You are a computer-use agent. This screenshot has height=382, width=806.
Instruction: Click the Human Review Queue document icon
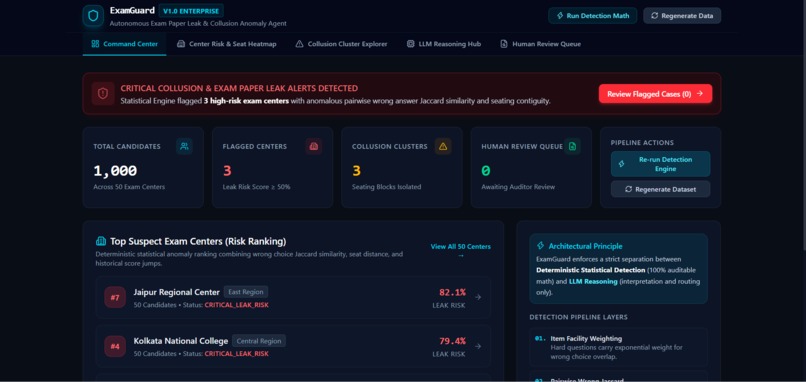coord(572,147)
